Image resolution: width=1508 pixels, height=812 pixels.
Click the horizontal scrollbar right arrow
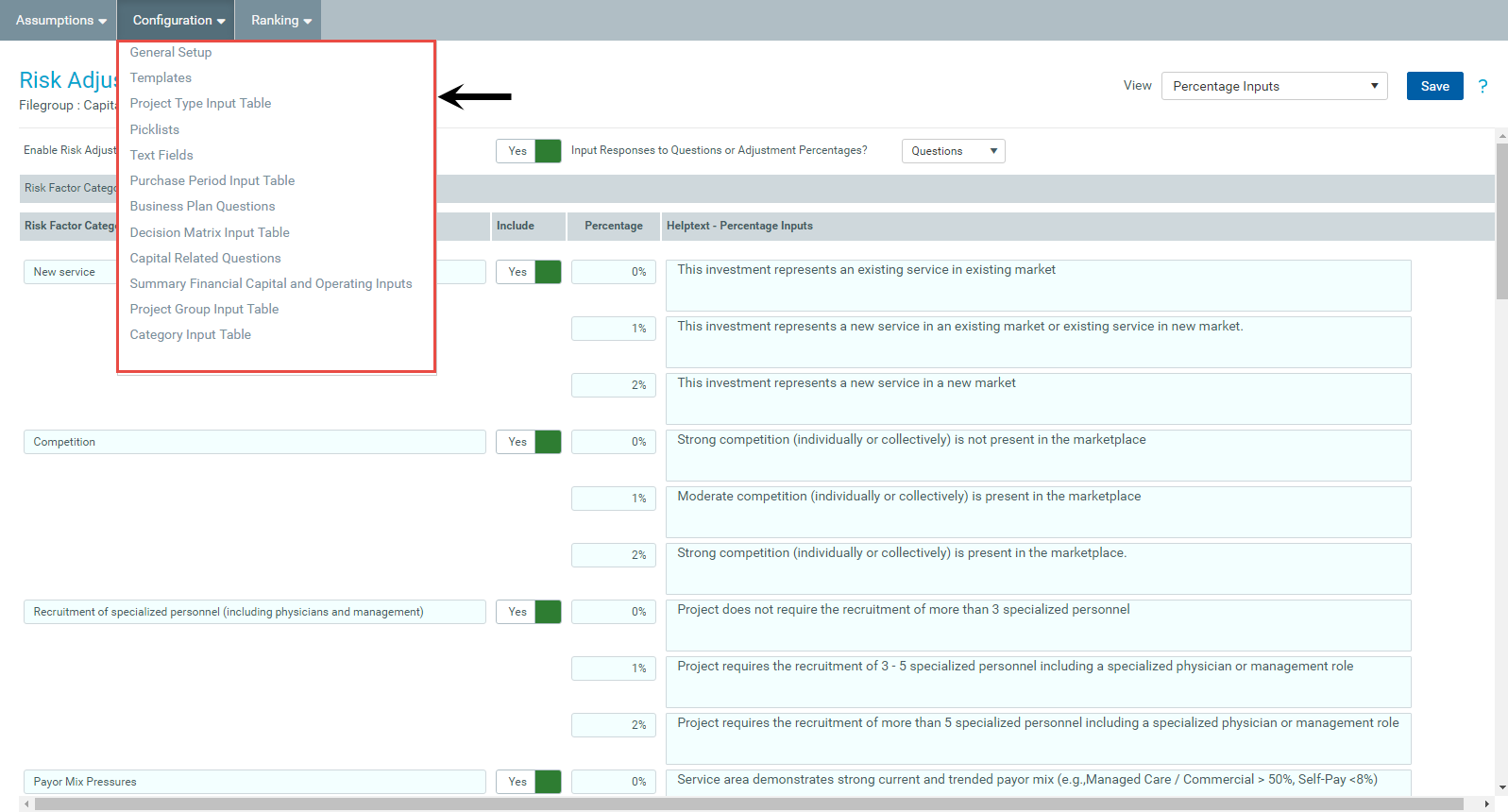tap(1487, 804)
